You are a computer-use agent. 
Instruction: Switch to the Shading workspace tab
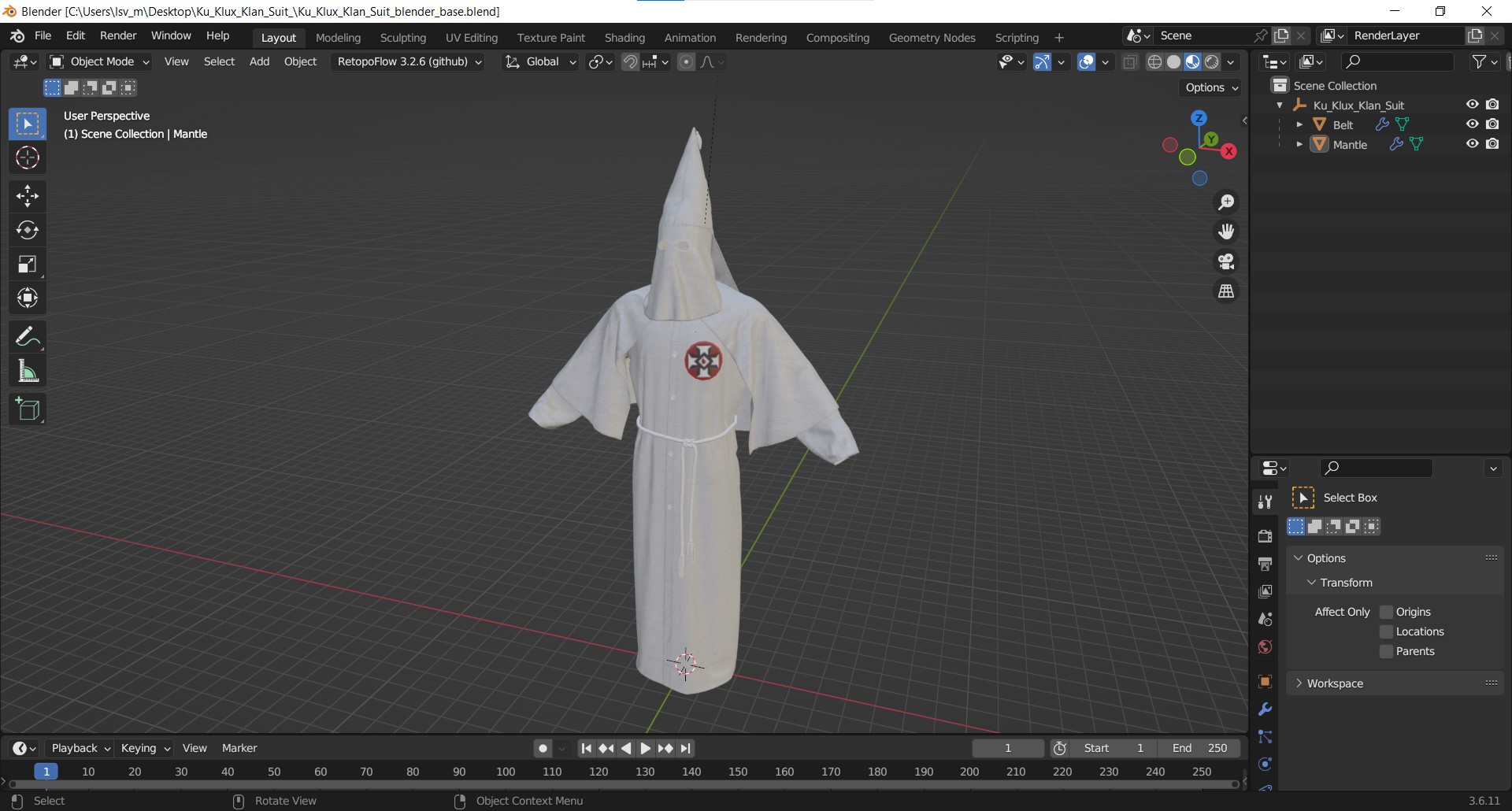tap(624, 38)
